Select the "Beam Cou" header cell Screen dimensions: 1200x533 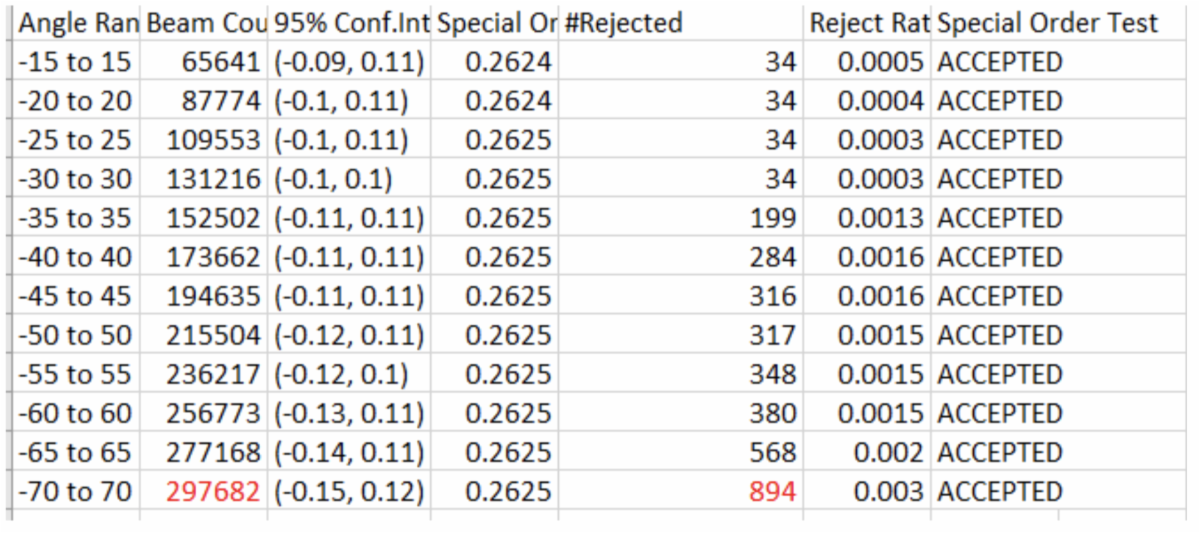[x=205, y=23]
